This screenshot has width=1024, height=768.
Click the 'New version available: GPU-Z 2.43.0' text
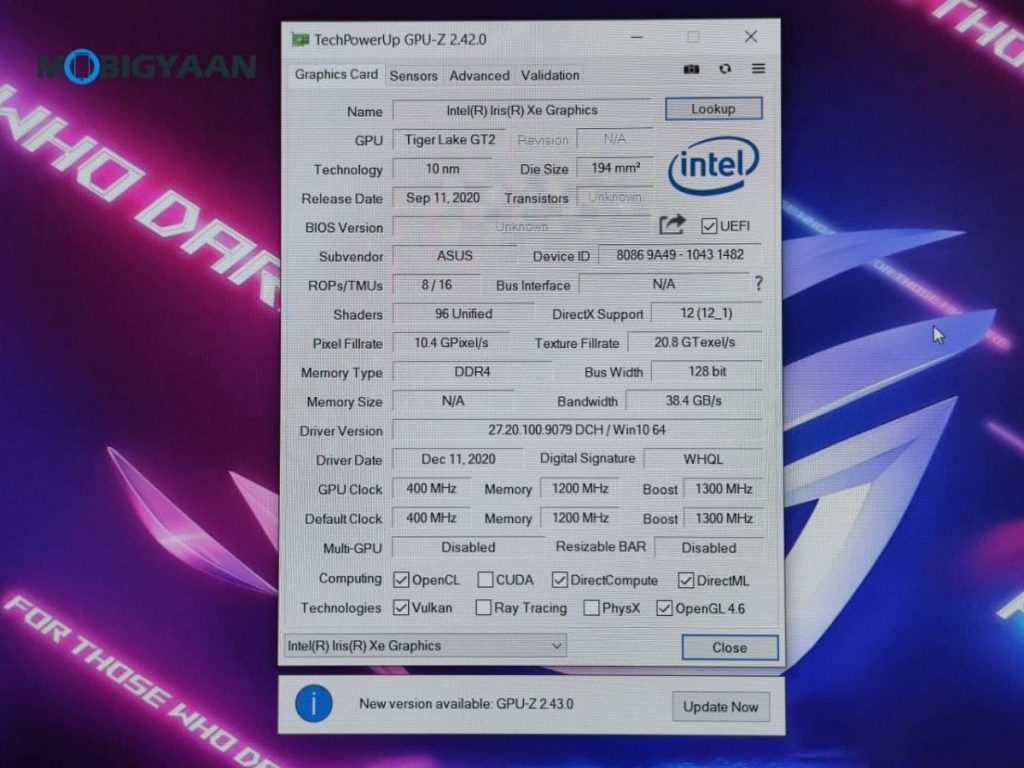click(x=466, y=704)
